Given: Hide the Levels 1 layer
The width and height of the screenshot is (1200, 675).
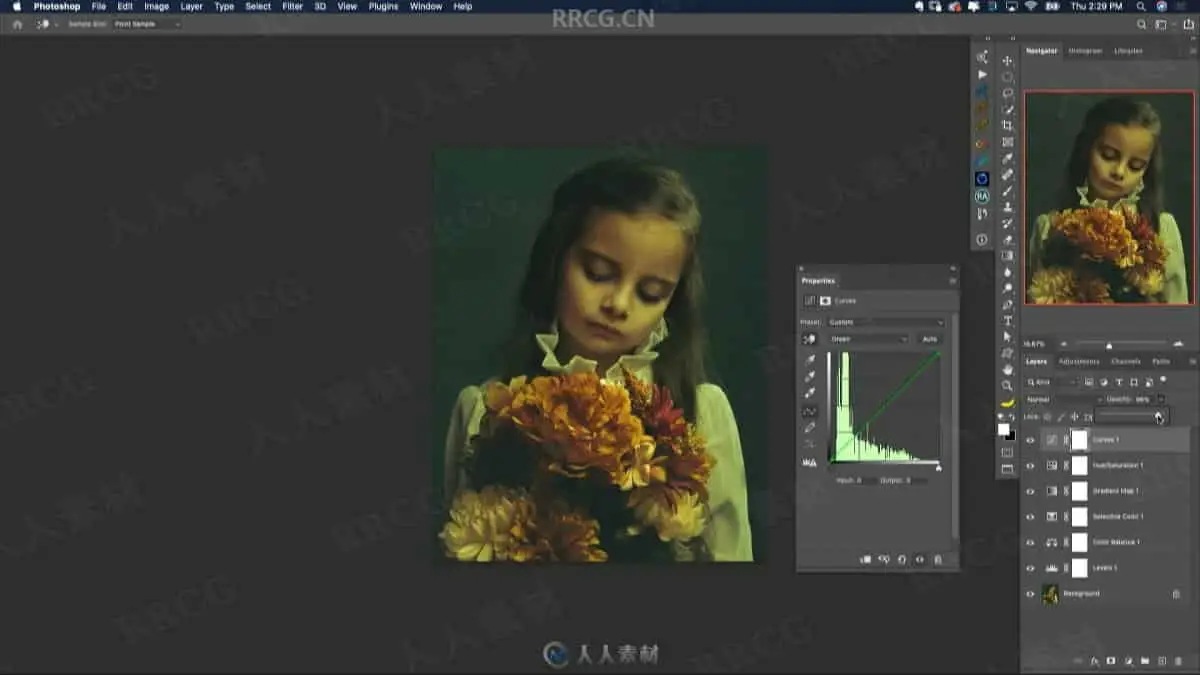Looking at the screenshot, I should [x=1030, y=568].
